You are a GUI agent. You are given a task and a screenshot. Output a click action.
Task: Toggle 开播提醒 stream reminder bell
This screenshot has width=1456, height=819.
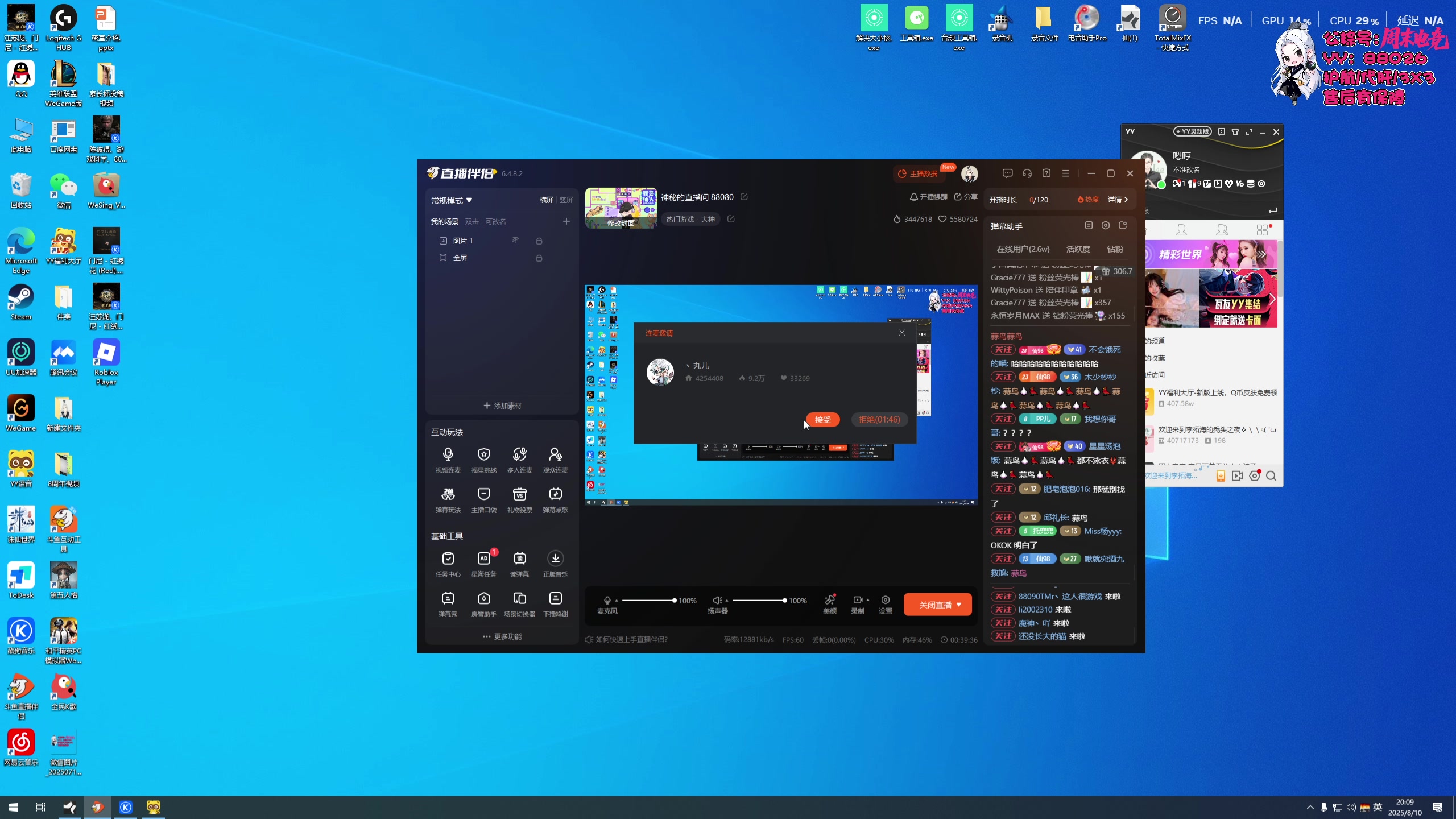pyautogui.click(x=928, y=197)
